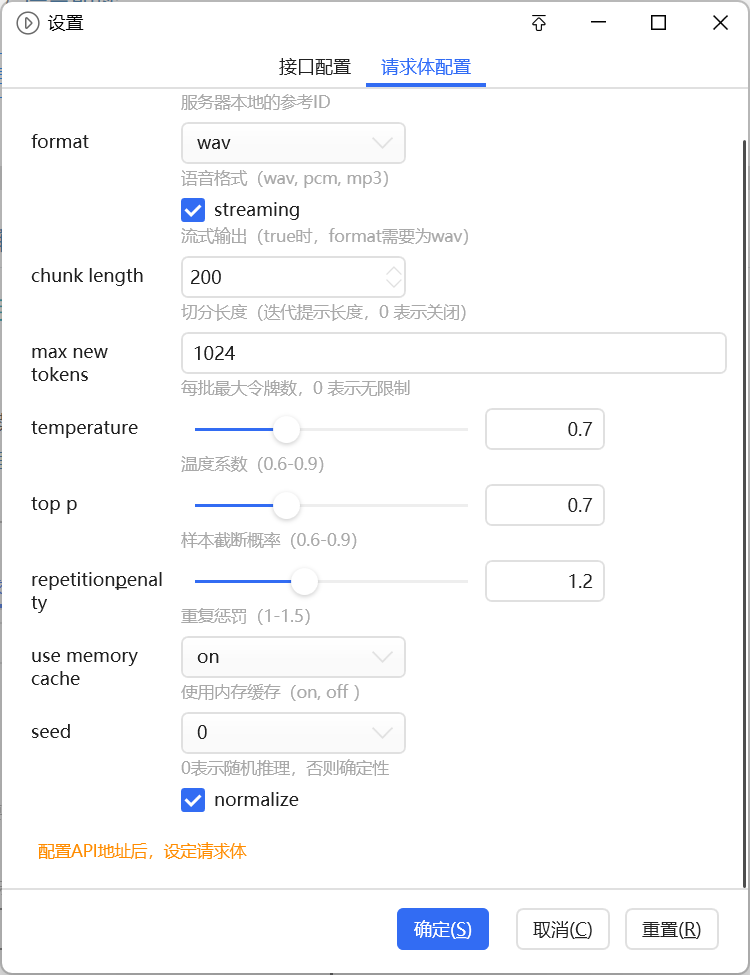The height and width of the screenshot is (975, 750).
Task: Click the repetition penalty slider handle
Action: pos(305,581)
